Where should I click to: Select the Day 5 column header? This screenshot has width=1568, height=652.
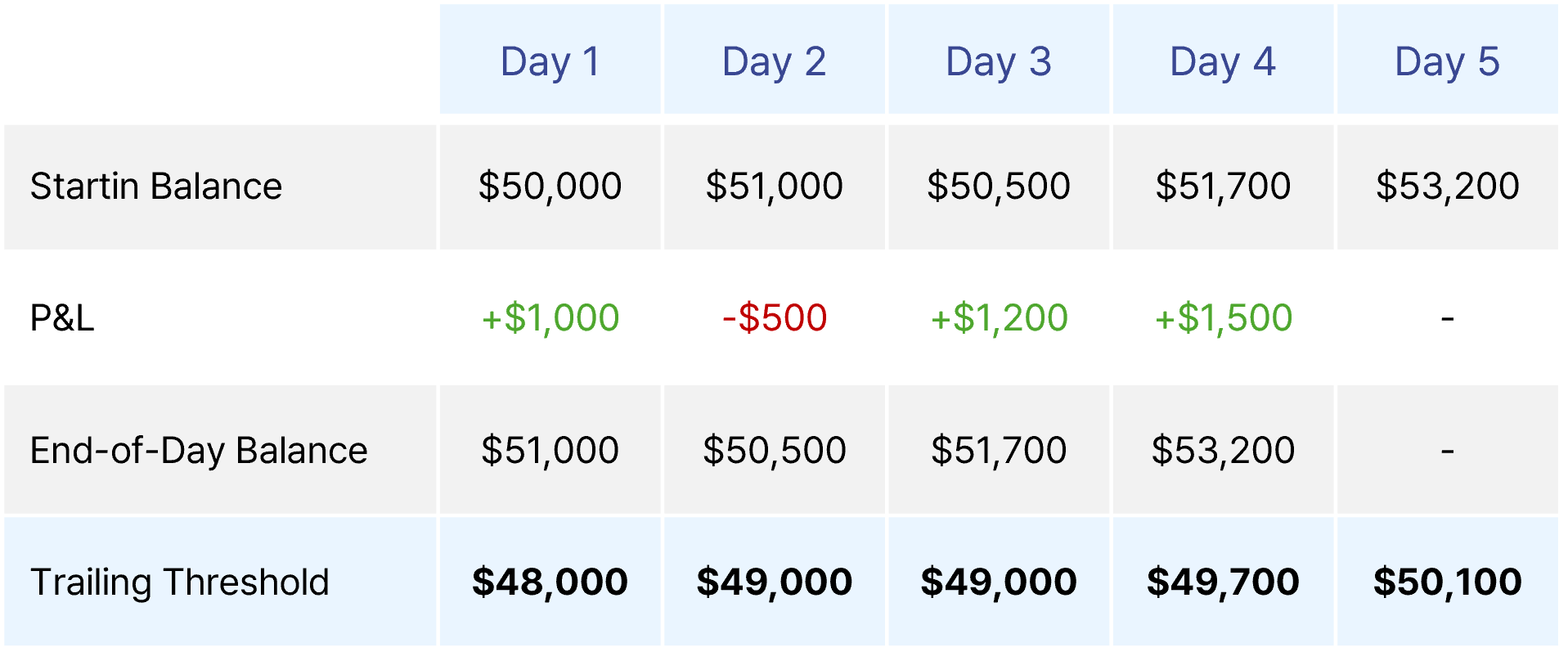1447,60
